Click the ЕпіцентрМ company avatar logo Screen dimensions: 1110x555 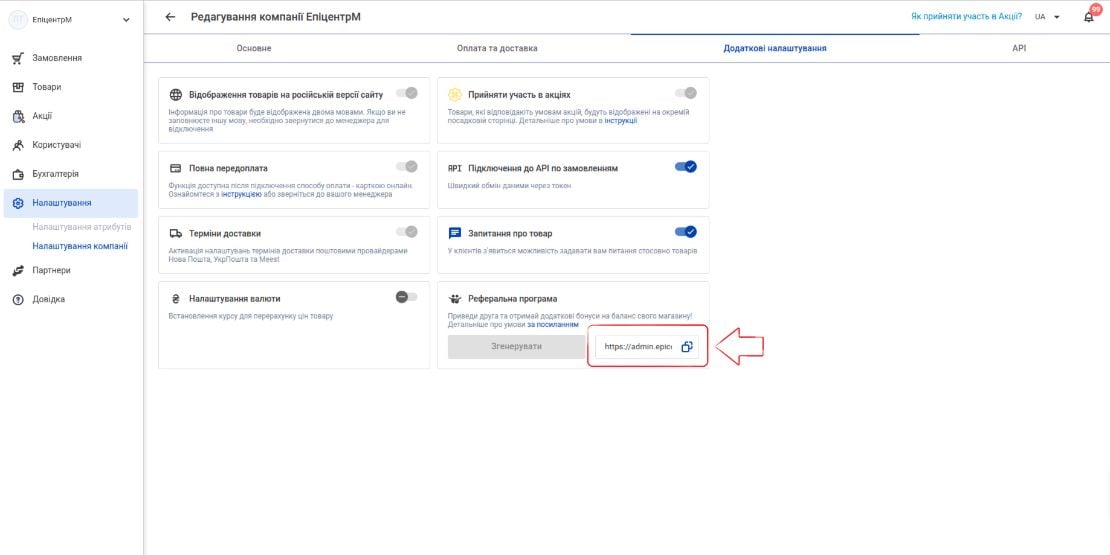tap(17, 20)
